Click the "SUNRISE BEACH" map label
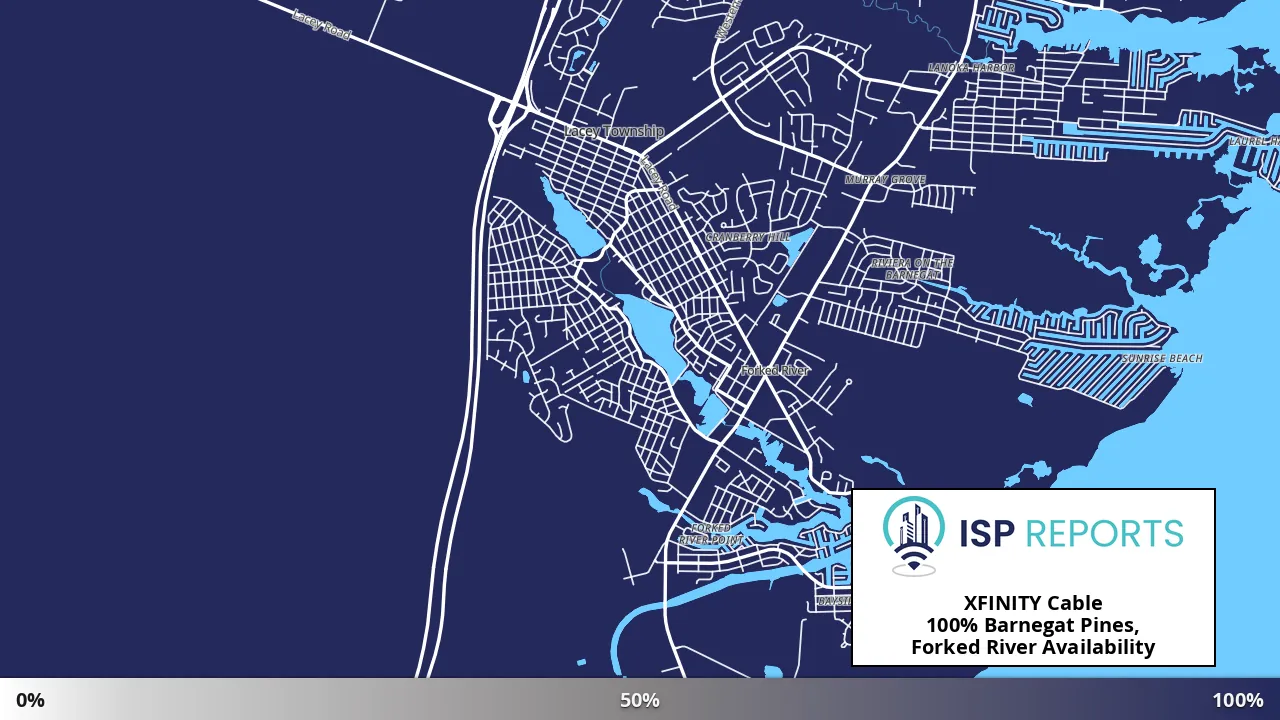The height and width of the screenshot is (720, 1280). coord(1161,358)
